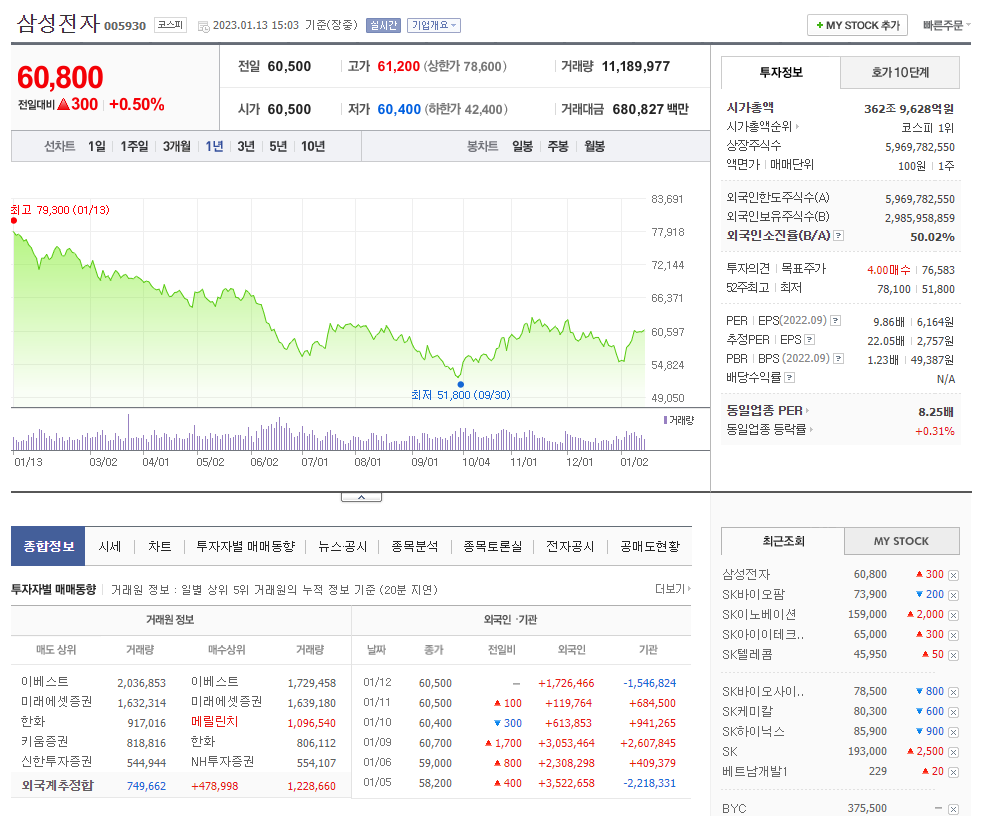
Task: Select the 1일 line chart period
Action: click(97, 146)
